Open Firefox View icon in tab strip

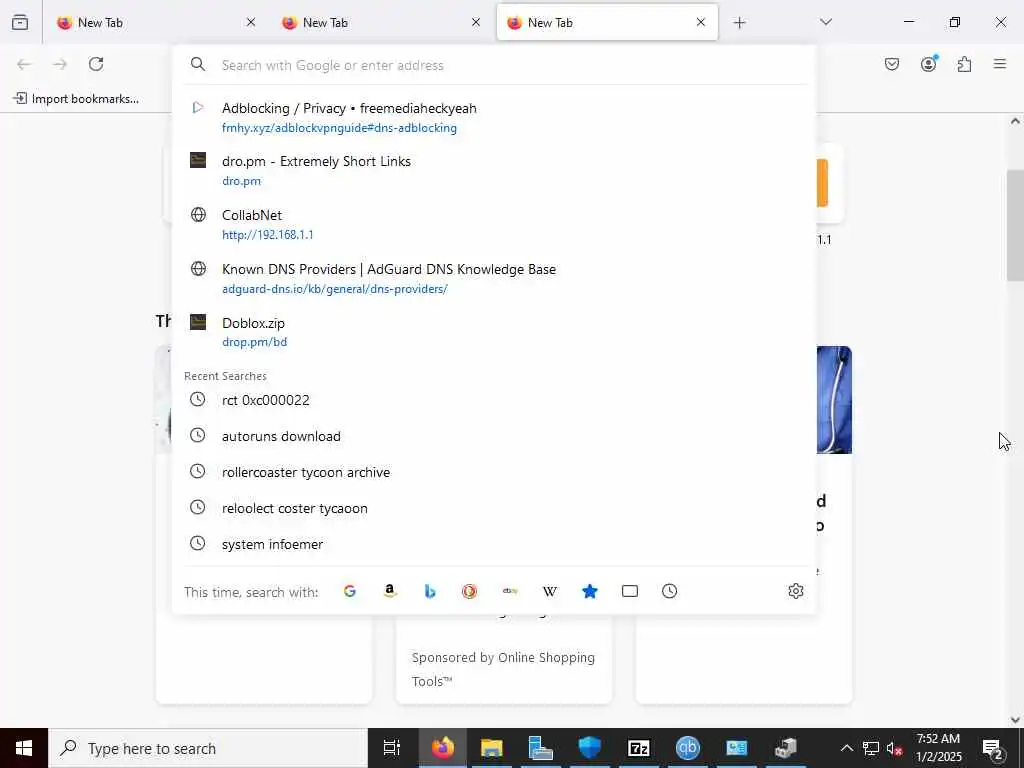[20, 23]
